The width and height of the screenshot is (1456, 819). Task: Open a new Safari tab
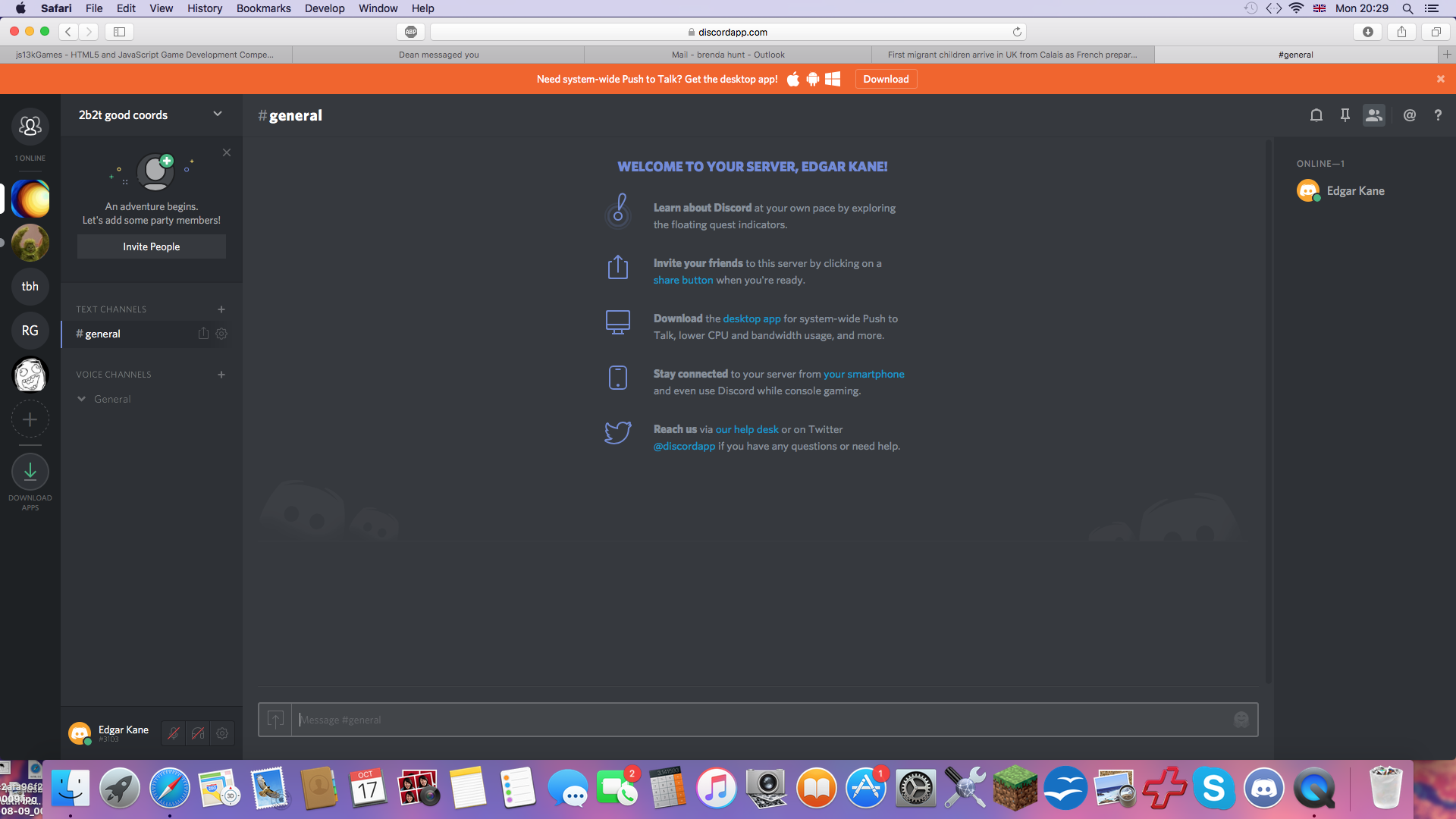[x=1447, y=55]
